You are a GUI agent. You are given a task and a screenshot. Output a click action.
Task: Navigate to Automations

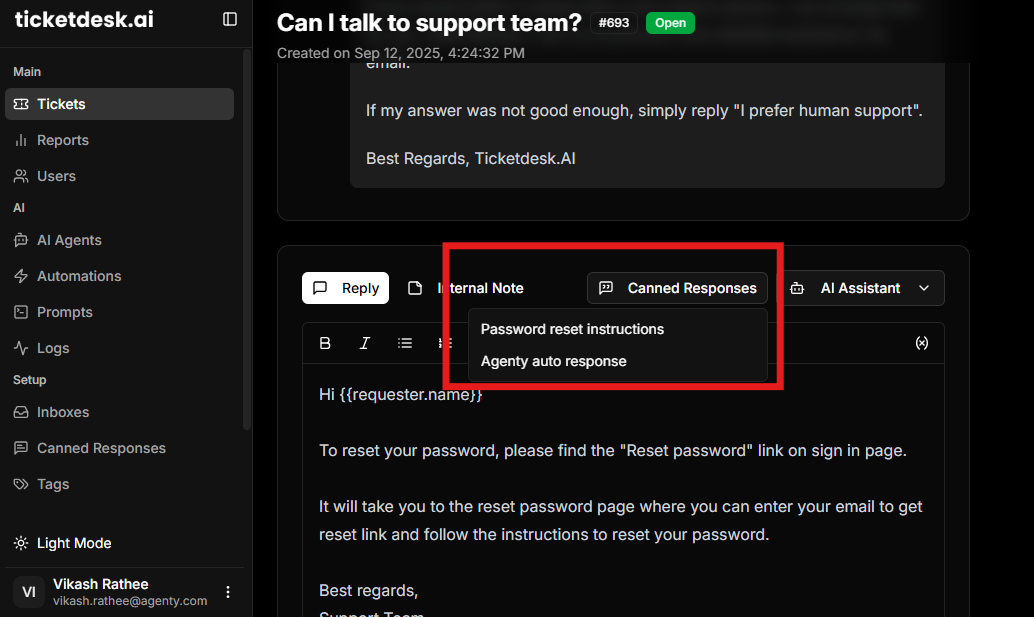tap(119, 276)
